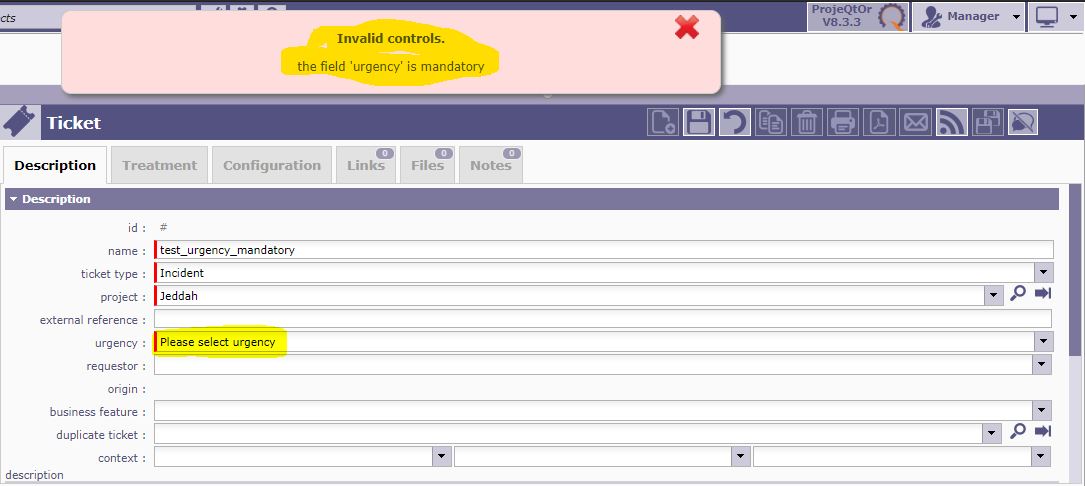Open the second context dropdown arrow

point(741,457)
